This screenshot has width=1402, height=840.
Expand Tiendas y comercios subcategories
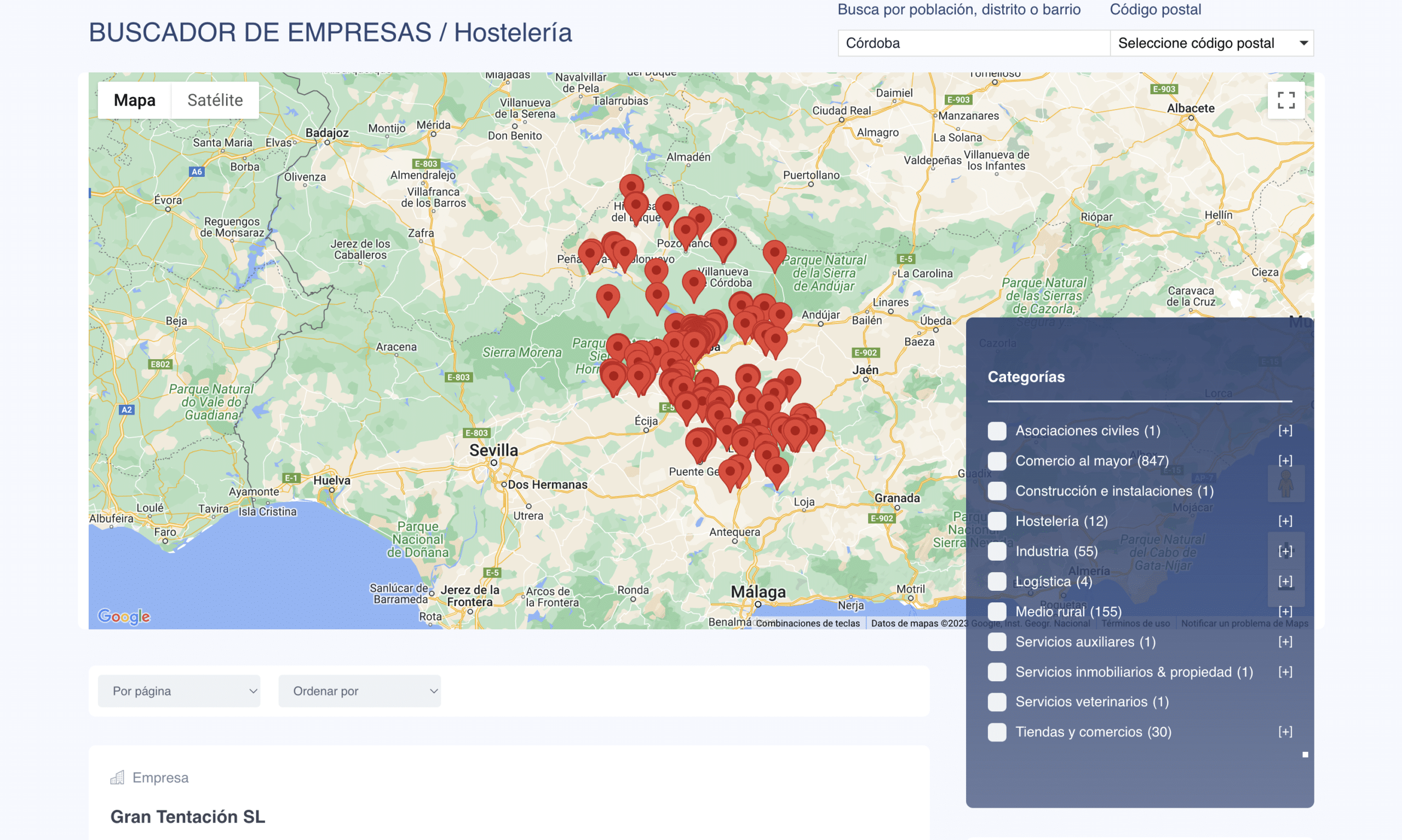[1285, 732]
